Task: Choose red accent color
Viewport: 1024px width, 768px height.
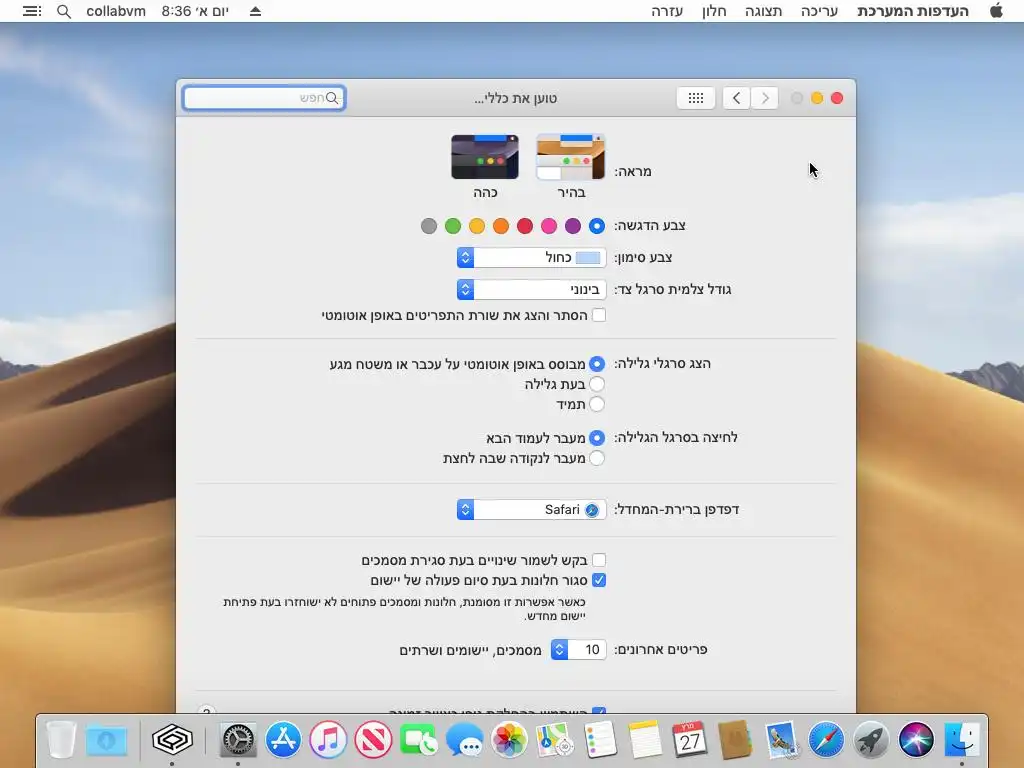Action: tap(525, 226)
